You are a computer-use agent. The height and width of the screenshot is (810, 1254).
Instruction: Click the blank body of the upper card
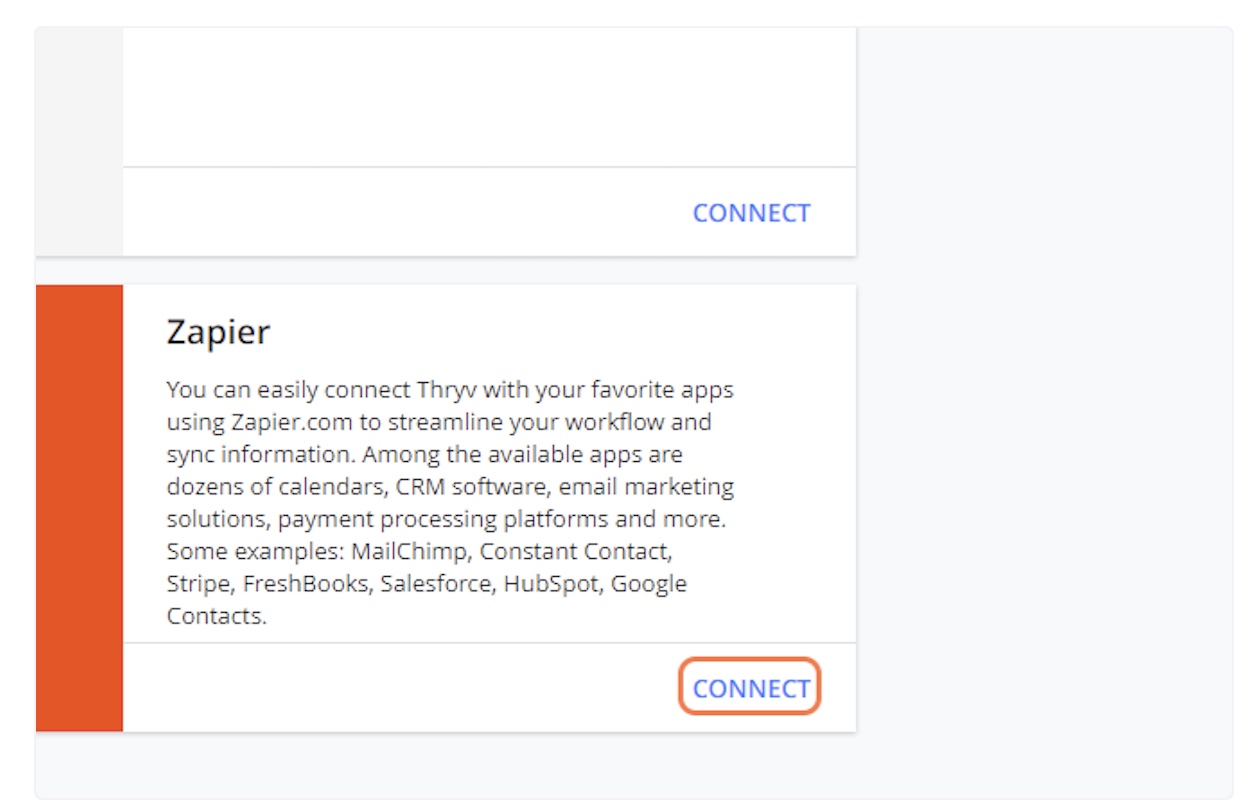pyautogui.click(x=489, y=97)
